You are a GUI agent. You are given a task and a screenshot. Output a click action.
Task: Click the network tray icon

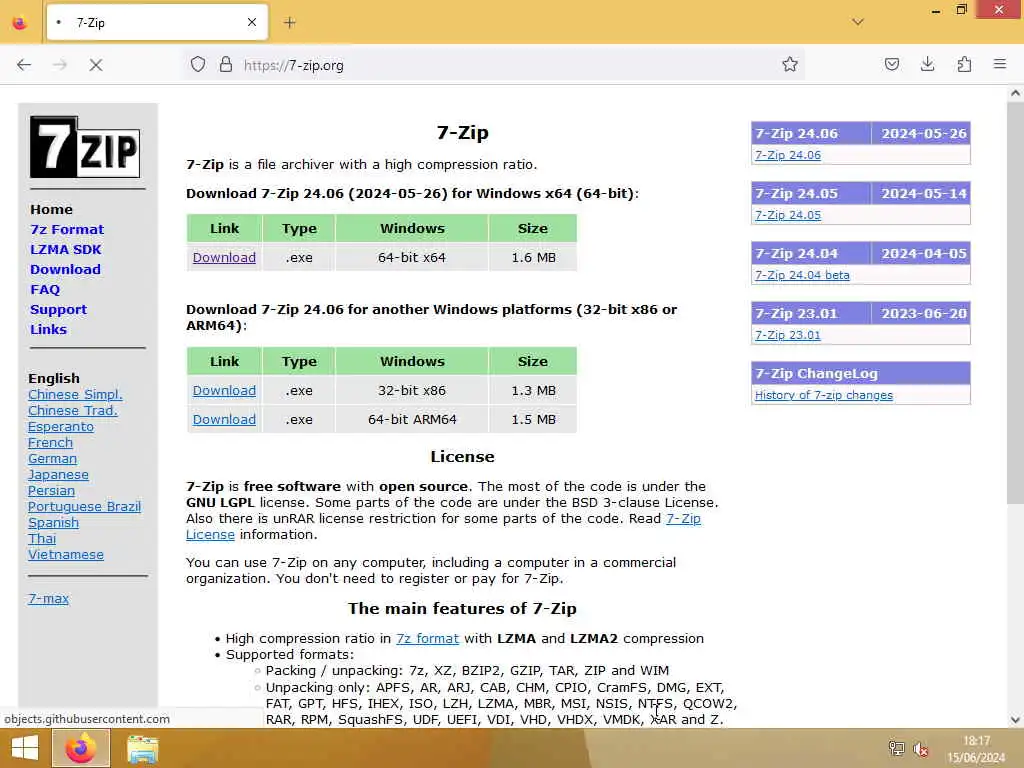pos(896,748)
